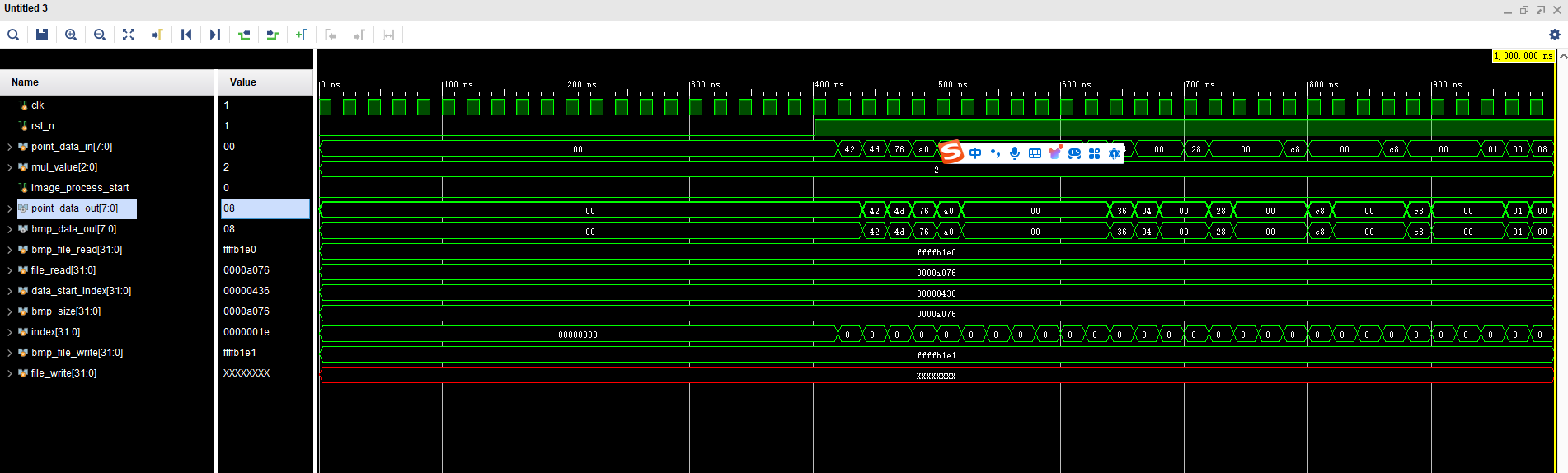Toggle Sogou punctuation mode
The width and height of the screenshot is (1568, 473).
click(995, 153)
